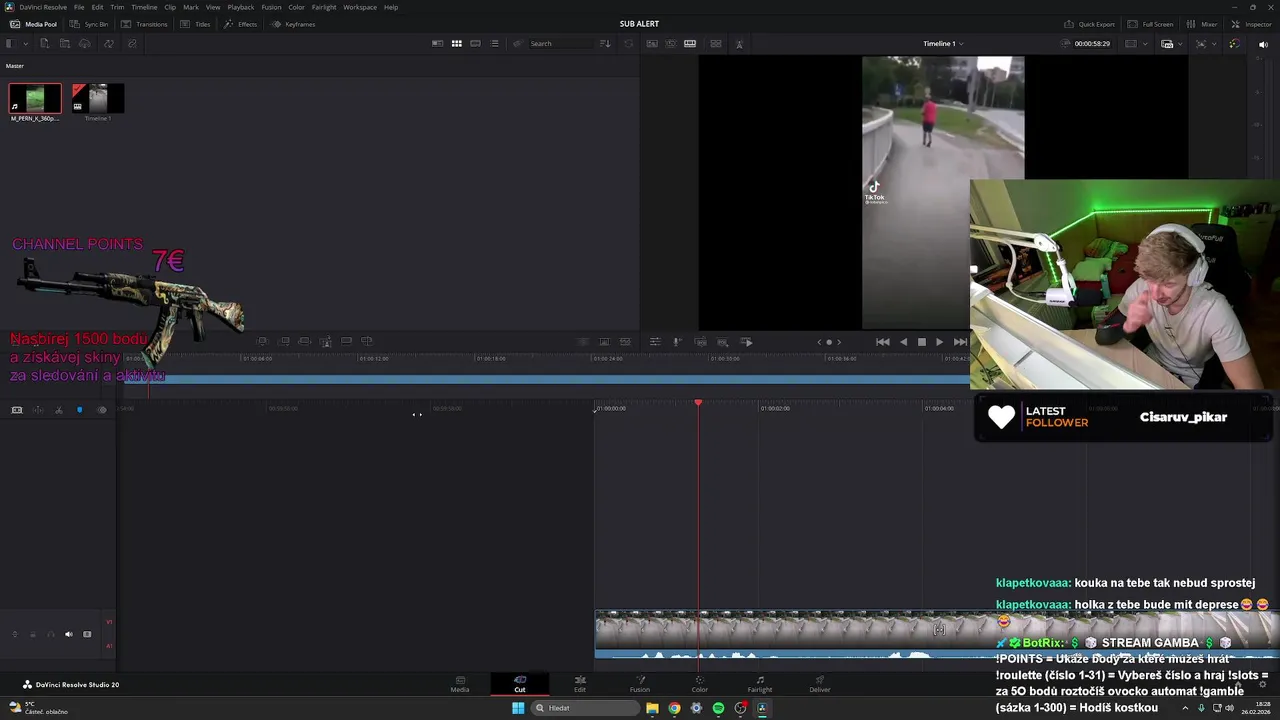The width and height of the screenshot is (1280, 720).
Task: Open the Workspace menu
Action: pos(360,7)
